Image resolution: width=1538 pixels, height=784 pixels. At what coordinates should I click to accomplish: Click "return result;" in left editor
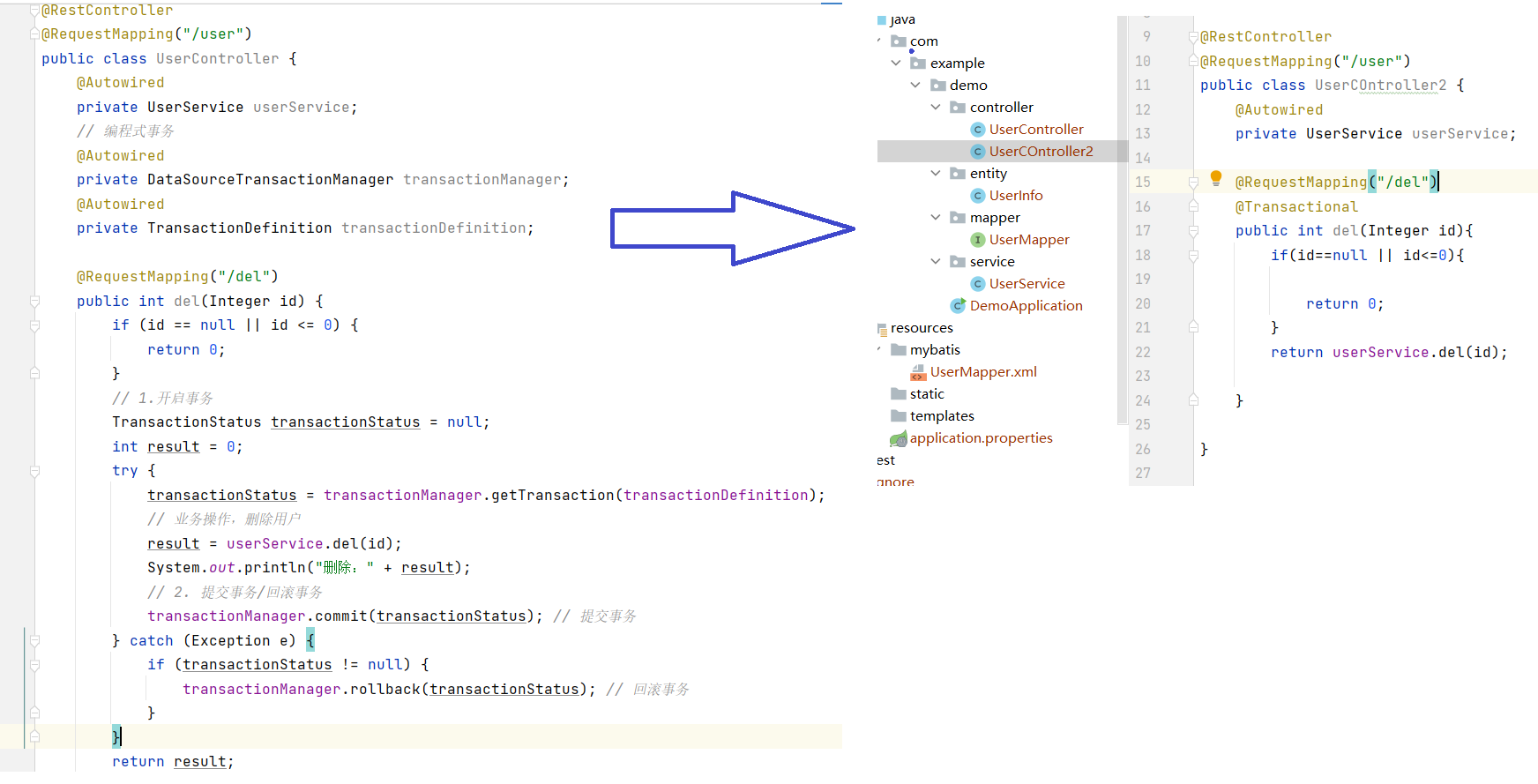(173, 762)
